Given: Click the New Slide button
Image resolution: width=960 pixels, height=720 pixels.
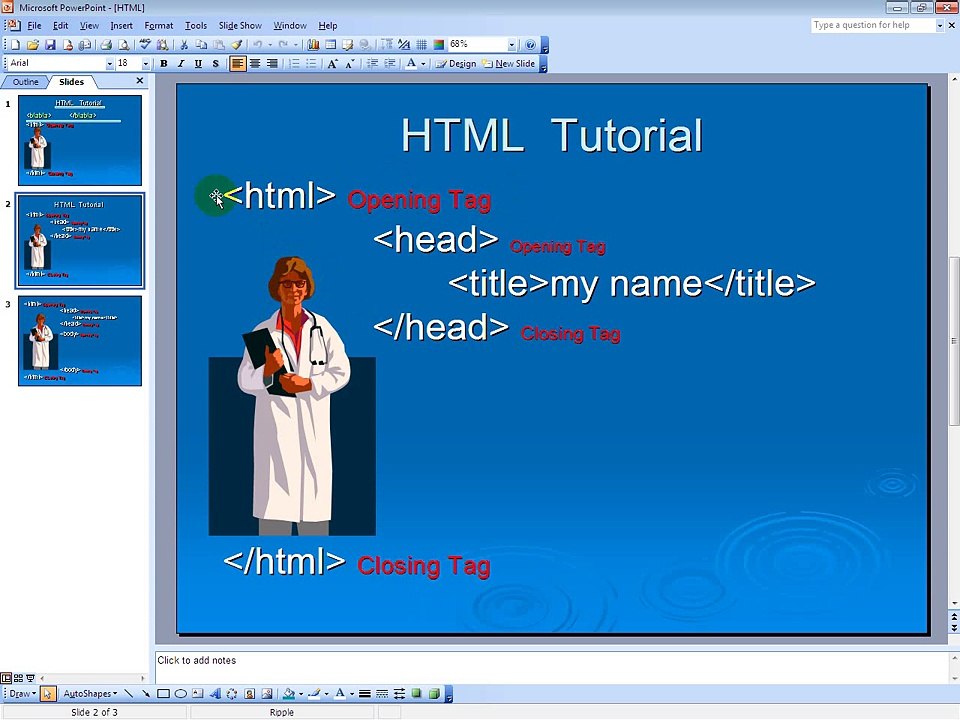Looking at the screenshot, I should click(508, 64).
